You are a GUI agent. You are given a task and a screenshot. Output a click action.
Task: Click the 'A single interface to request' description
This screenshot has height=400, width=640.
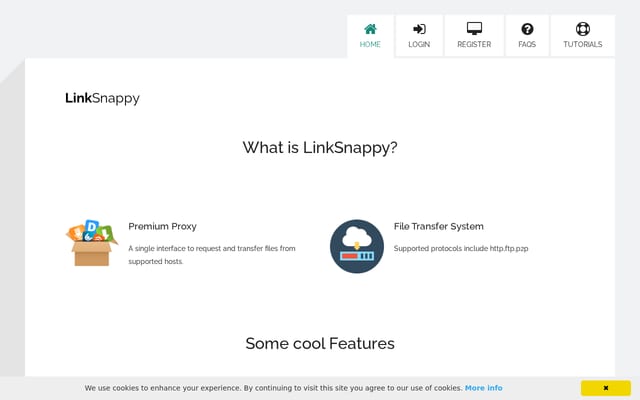click(x=212, y=255)
